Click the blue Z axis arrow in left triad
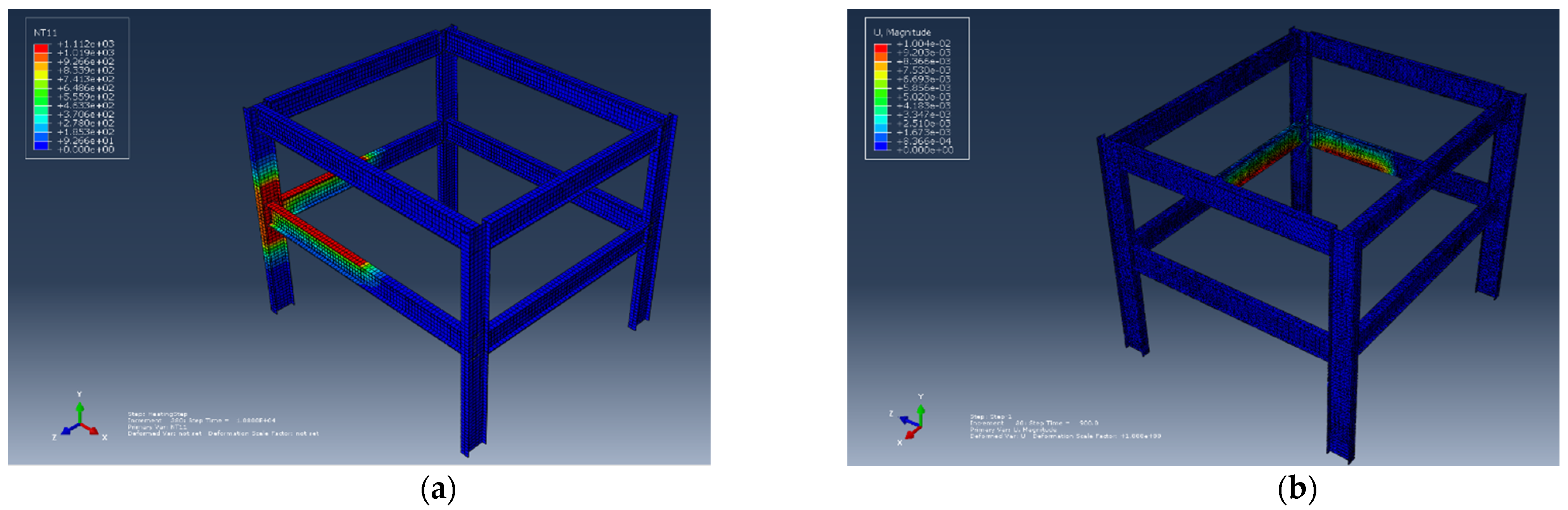The height and width of the screenshot is (510, 1568). pyautogui.click(x=68, y=430)
